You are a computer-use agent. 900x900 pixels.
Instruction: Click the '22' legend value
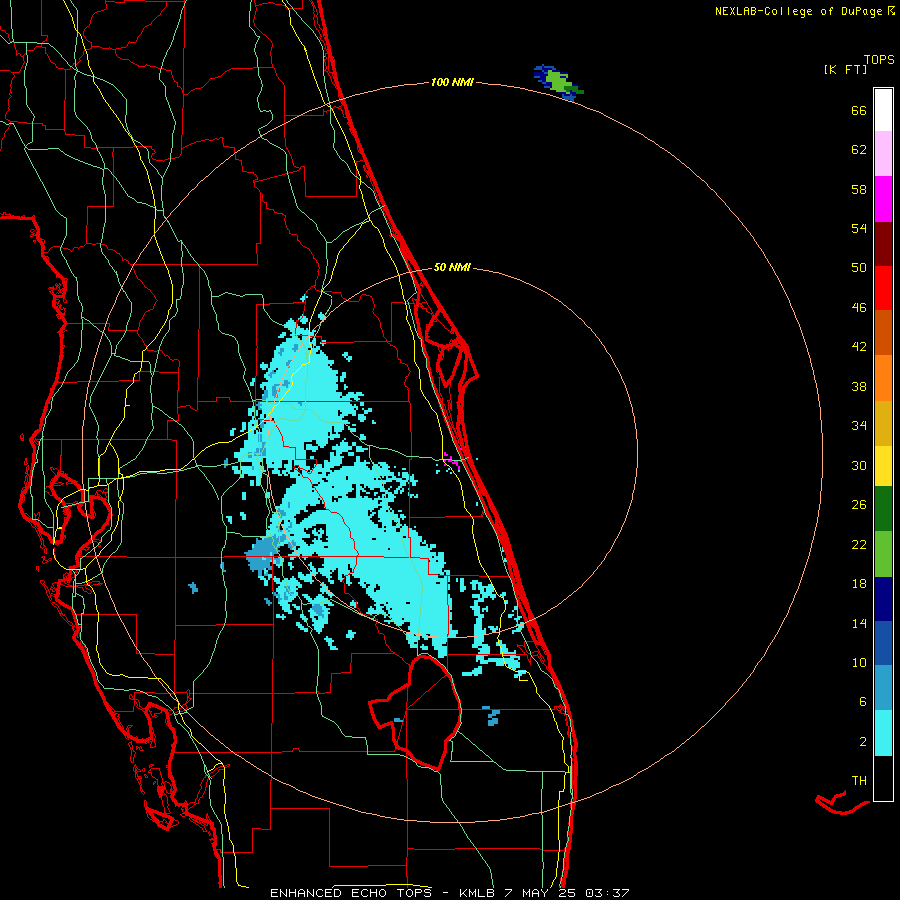coord(859,544)
